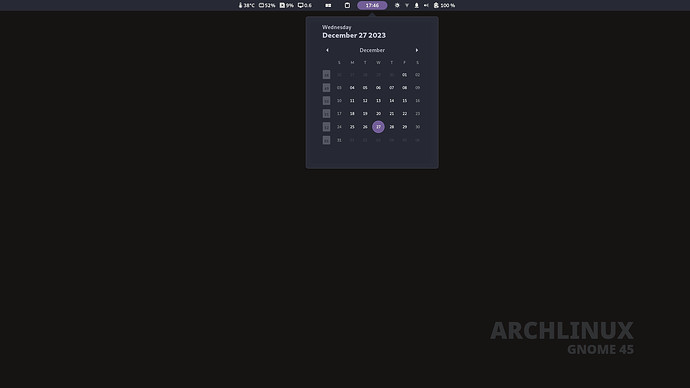Screen dimensions: 690x388
Task: Select day 08 in the calendar
Action: [x=404, y=88]
